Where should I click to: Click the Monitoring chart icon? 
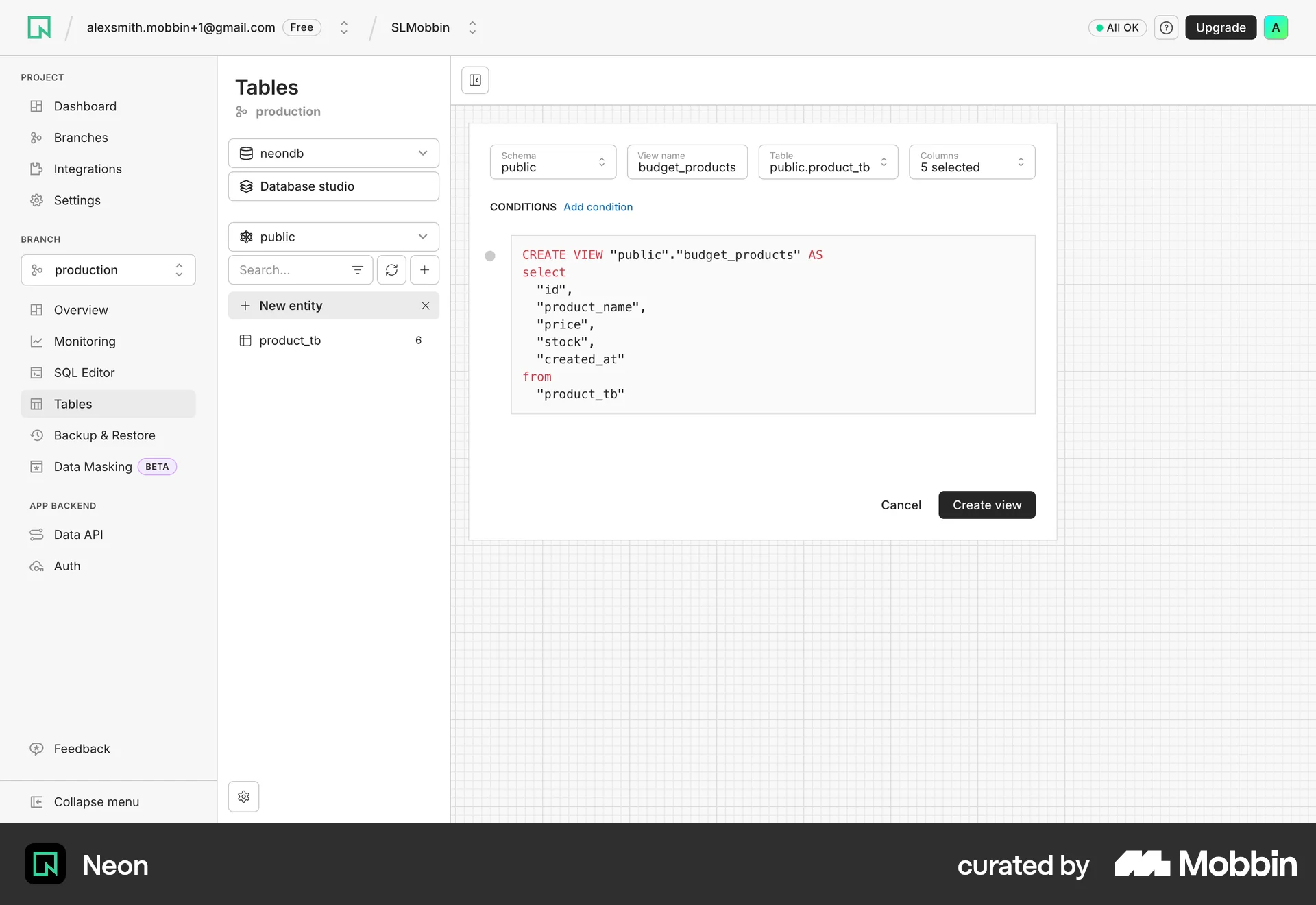coord(36,341)
